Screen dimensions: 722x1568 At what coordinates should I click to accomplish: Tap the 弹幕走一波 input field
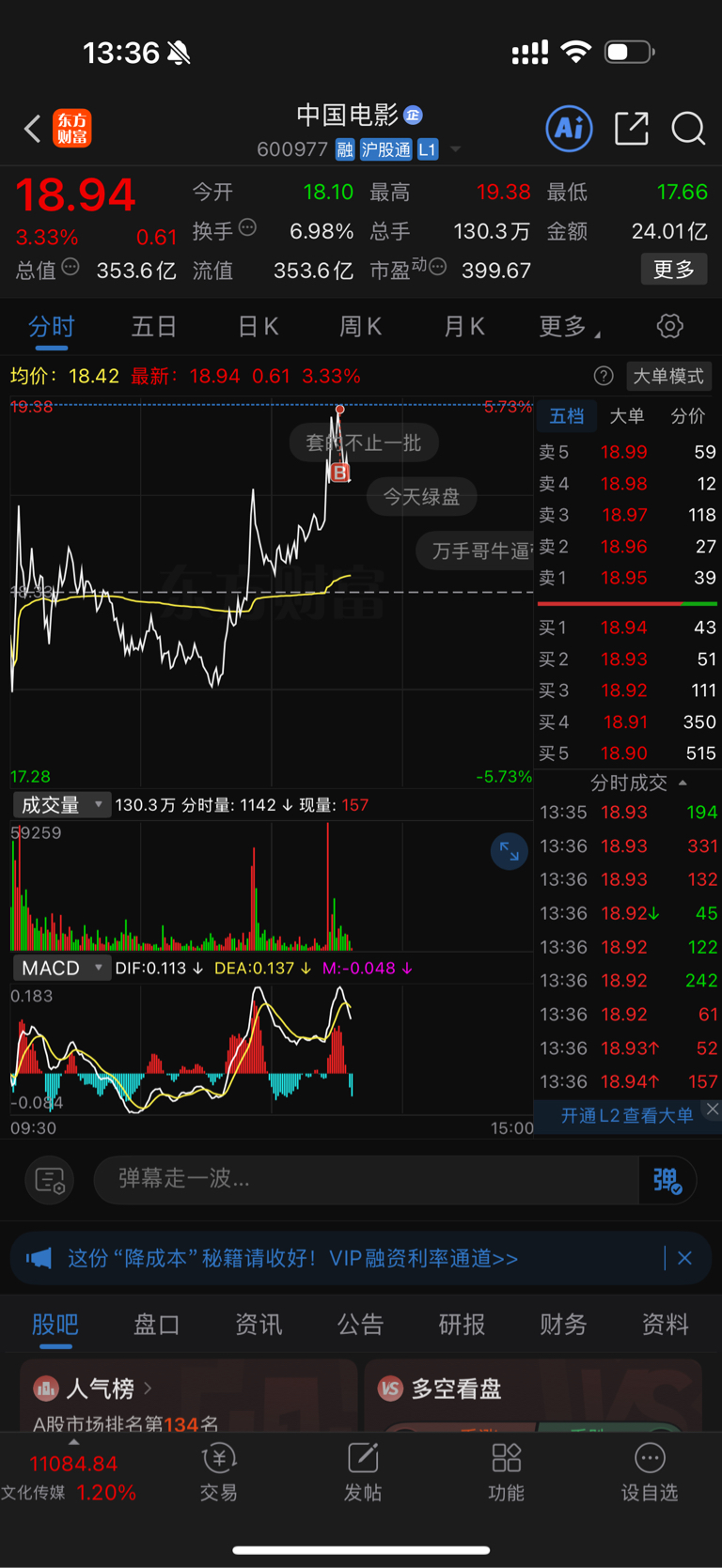367,1179
